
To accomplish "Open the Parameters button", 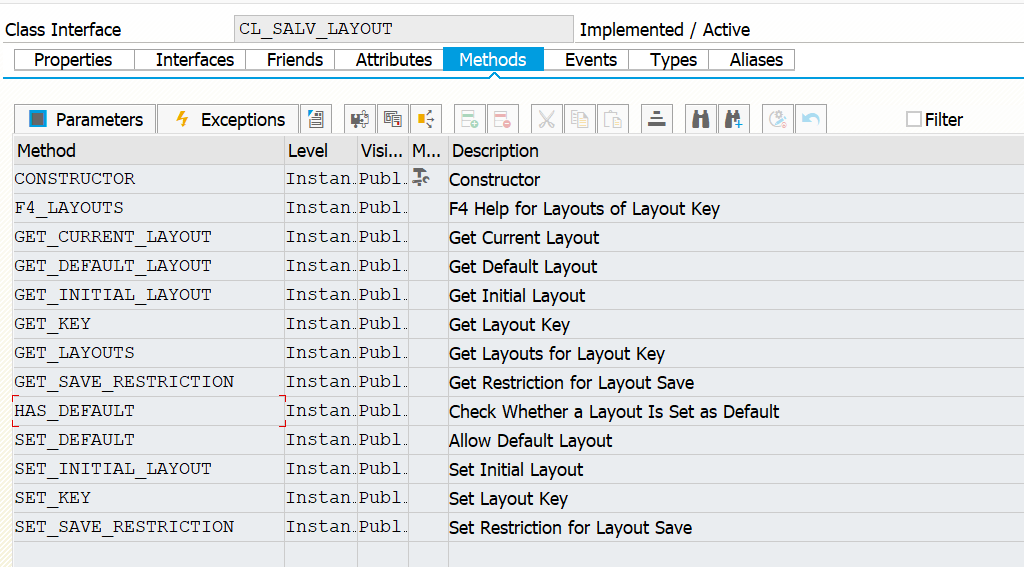I will point(85,119).
